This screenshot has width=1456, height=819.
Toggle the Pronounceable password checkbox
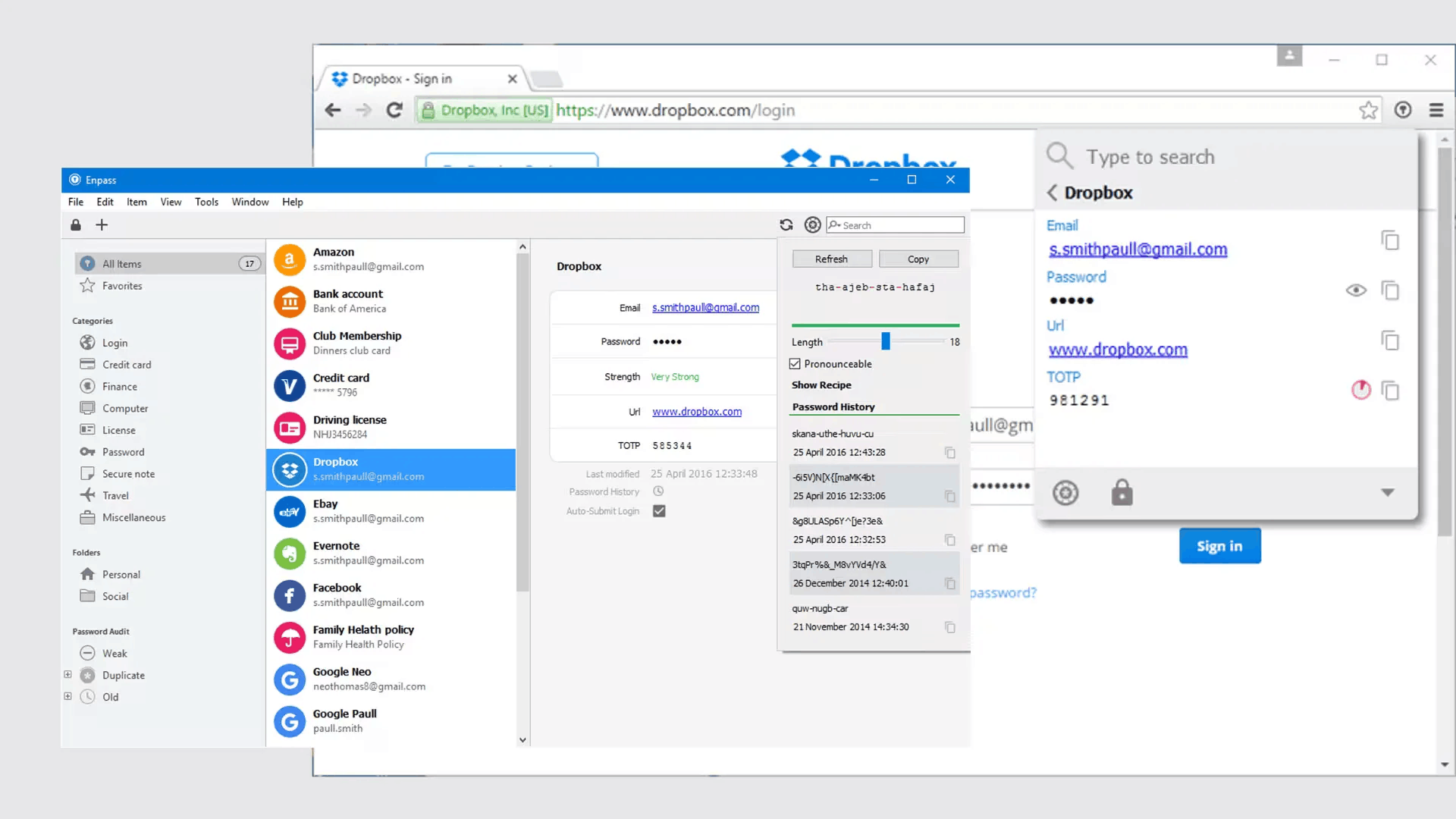pos(796,363)
